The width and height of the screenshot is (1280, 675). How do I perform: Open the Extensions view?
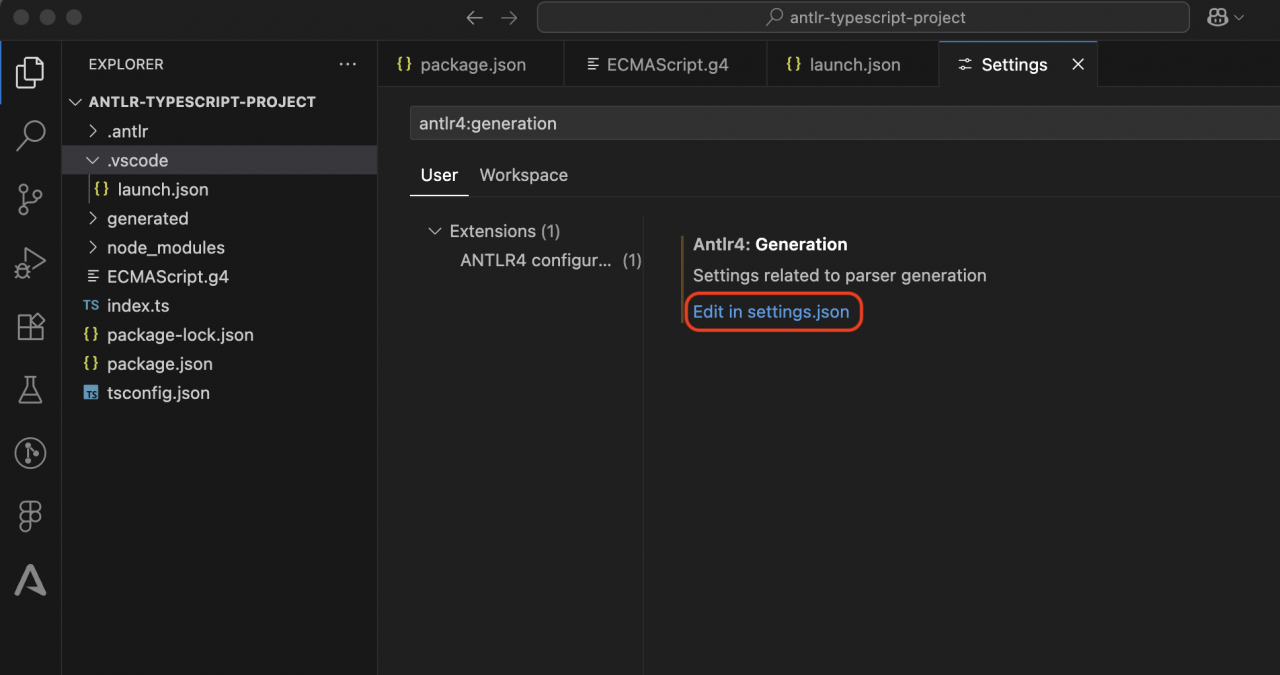pos(30,327)
